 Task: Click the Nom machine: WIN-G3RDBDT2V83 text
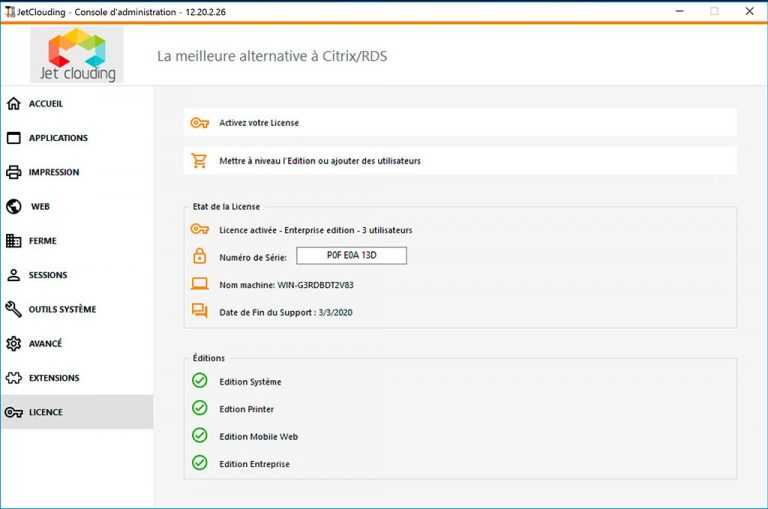pyautogui.click(x=286, y=285)
